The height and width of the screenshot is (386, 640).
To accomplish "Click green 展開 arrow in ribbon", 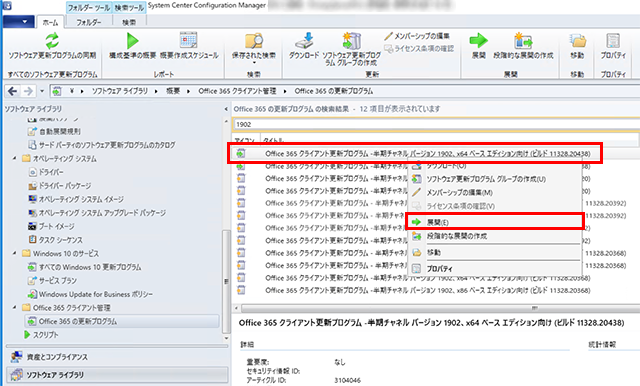I will click(478, 40).
